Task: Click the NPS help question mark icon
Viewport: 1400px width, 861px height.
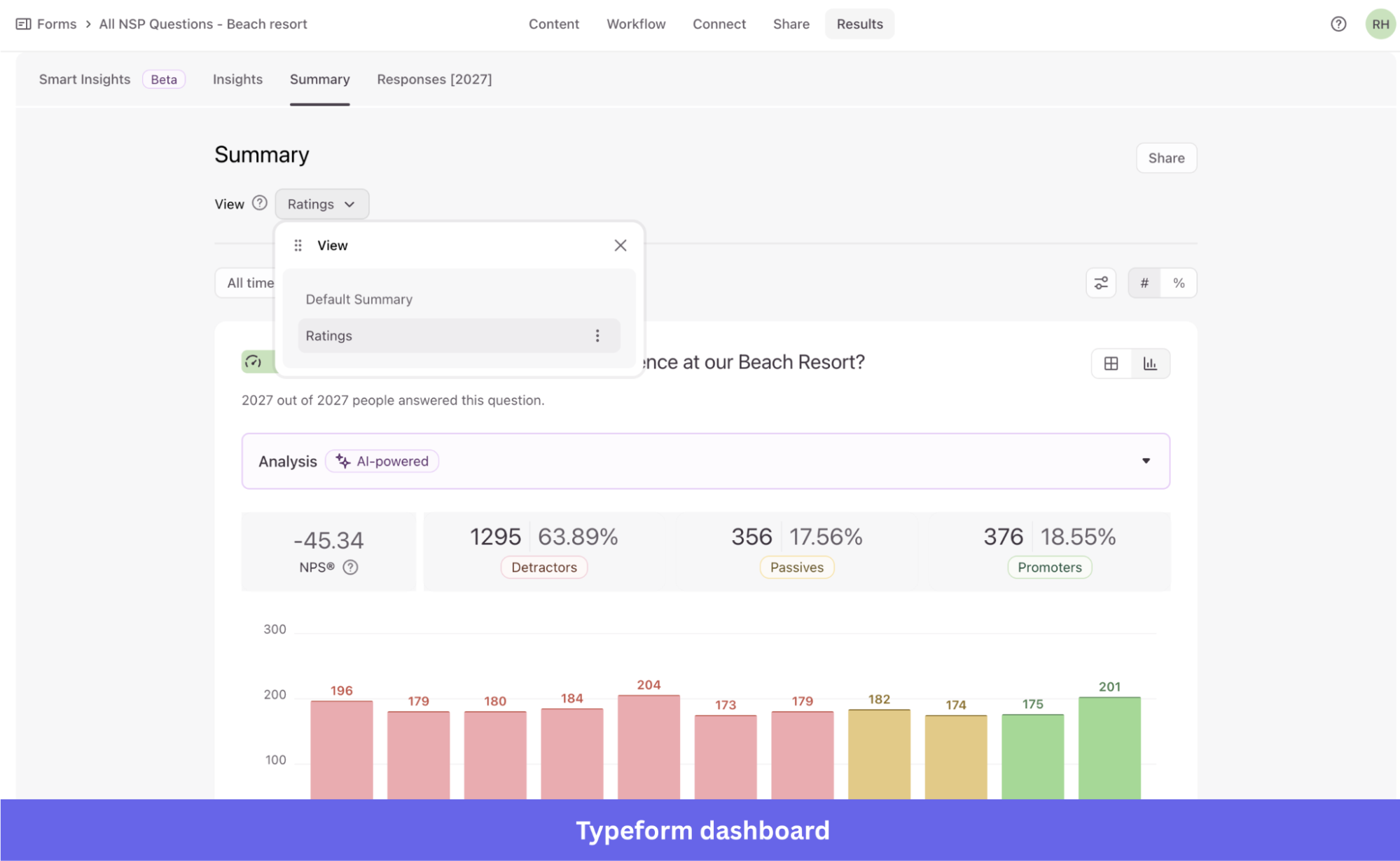Action: [352, 567]
